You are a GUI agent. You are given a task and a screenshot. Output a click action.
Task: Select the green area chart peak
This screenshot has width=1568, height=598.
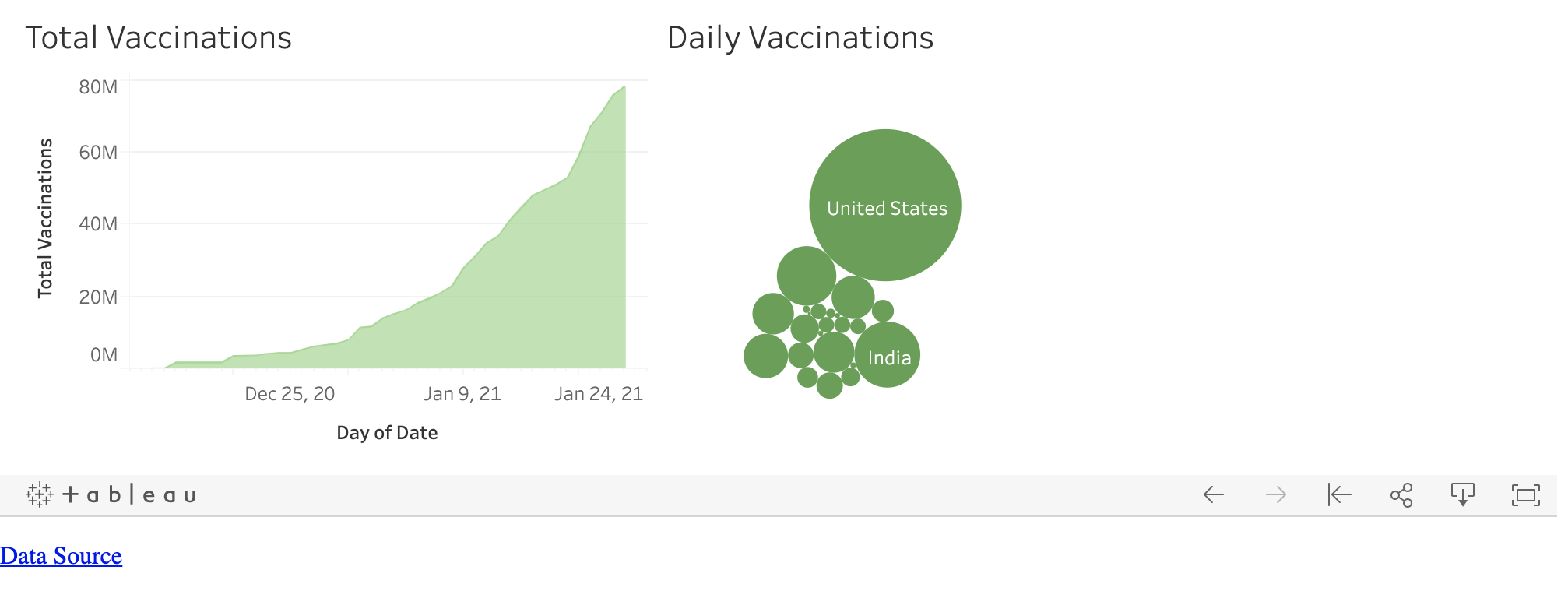click(624, 87)
